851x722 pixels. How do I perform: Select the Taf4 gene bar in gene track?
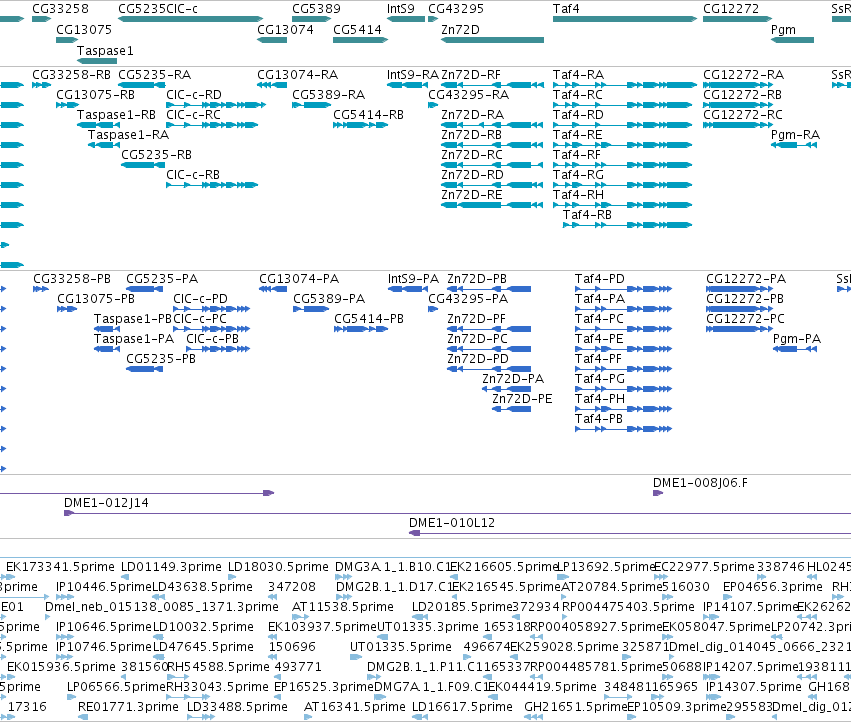pos(625,19)
